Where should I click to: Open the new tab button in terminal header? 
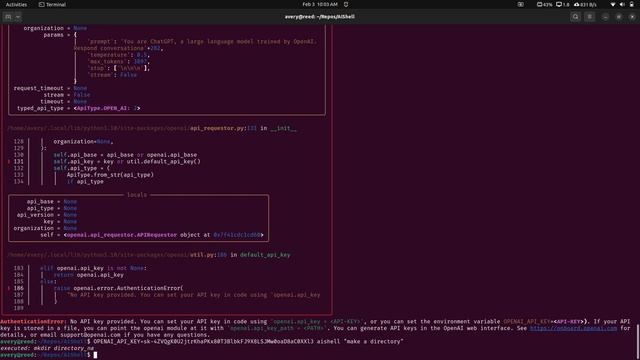8,17
